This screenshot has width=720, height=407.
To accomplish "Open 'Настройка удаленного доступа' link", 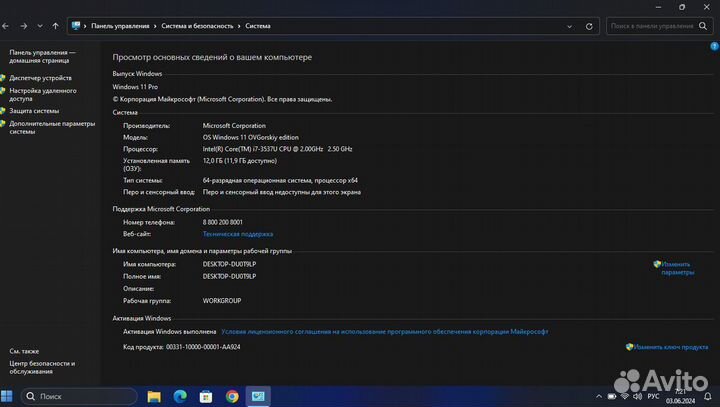I will [43, 95].
